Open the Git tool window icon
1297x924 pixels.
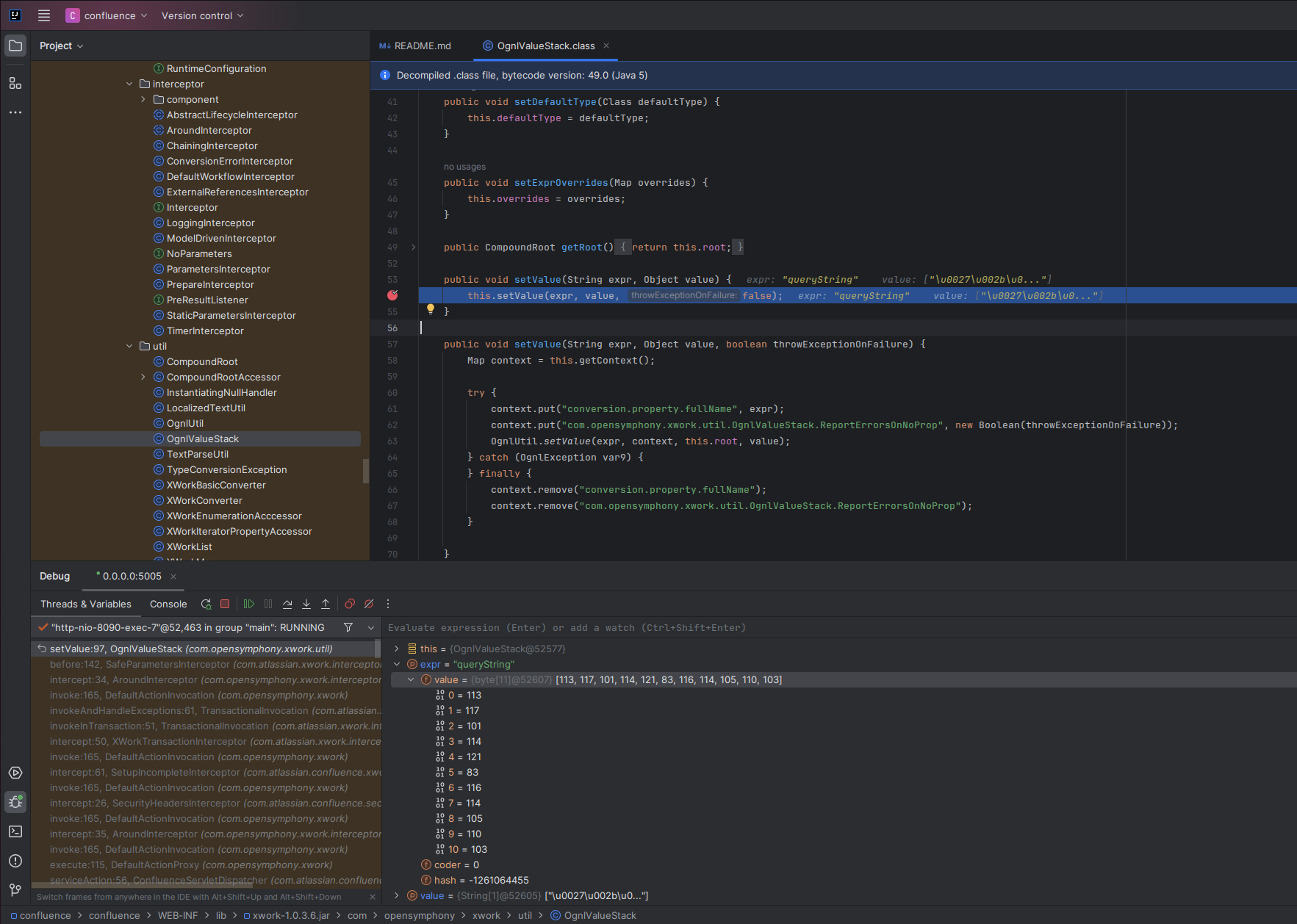click(15, 890)
